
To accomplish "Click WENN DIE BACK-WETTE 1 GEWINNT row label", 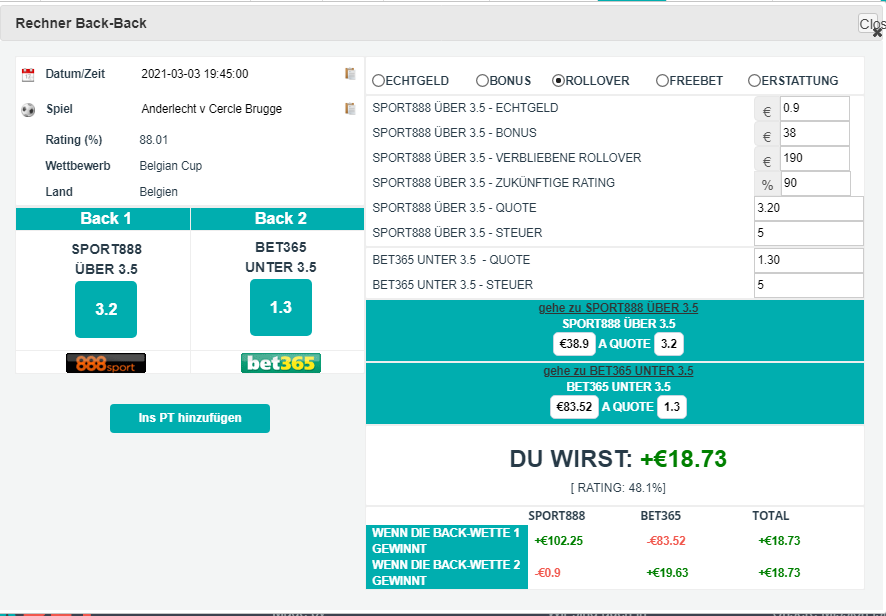I will point(446,541).
